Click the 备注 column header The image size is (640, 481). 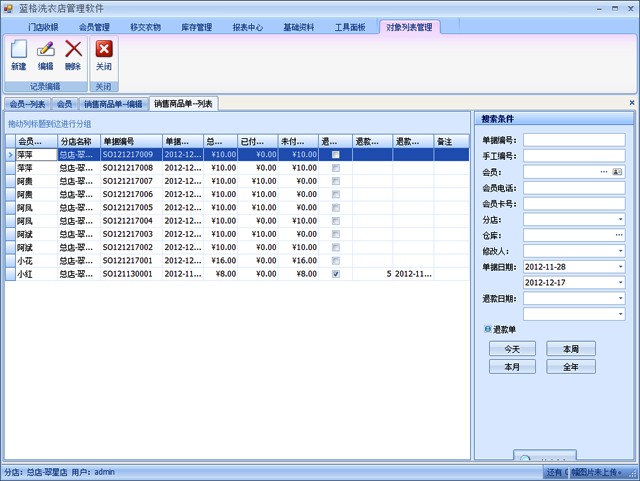click(x=451, y=141)
